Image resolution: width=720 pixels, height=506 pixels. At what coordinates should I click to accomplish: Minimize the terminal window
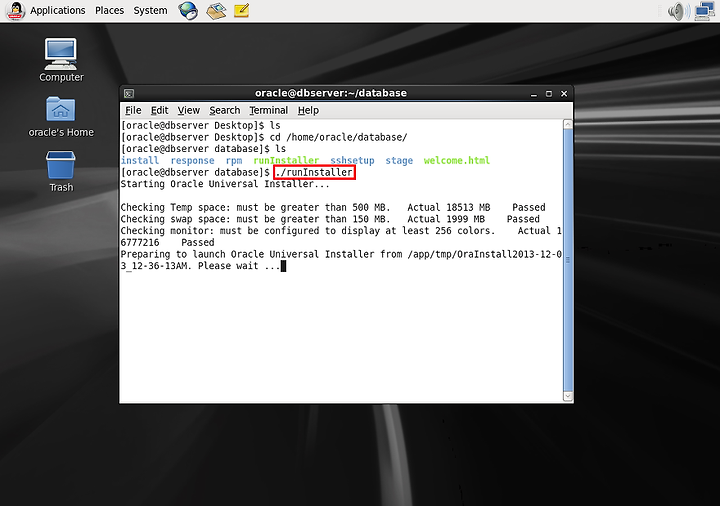(534, 94)
